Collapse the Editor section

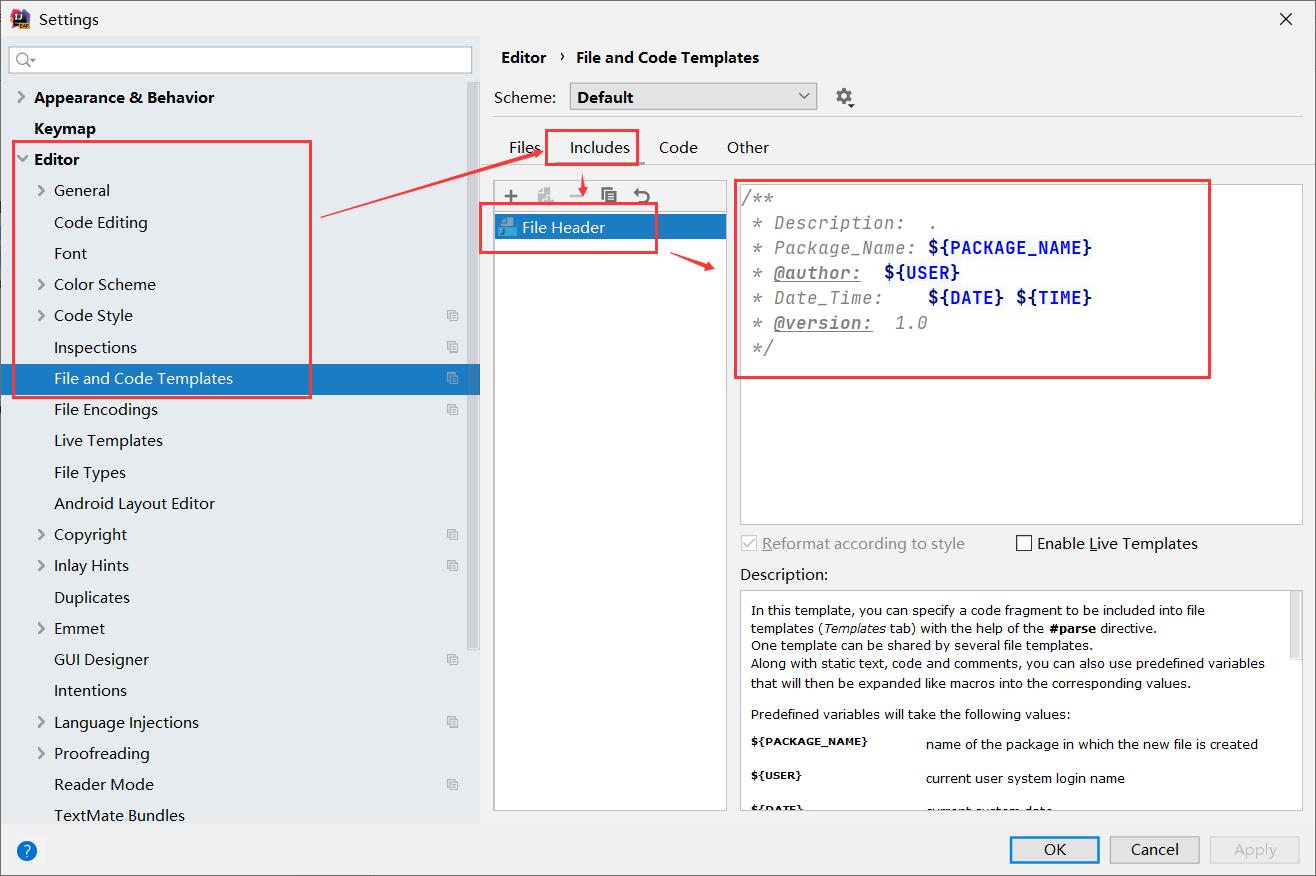[x=22, y=159]
